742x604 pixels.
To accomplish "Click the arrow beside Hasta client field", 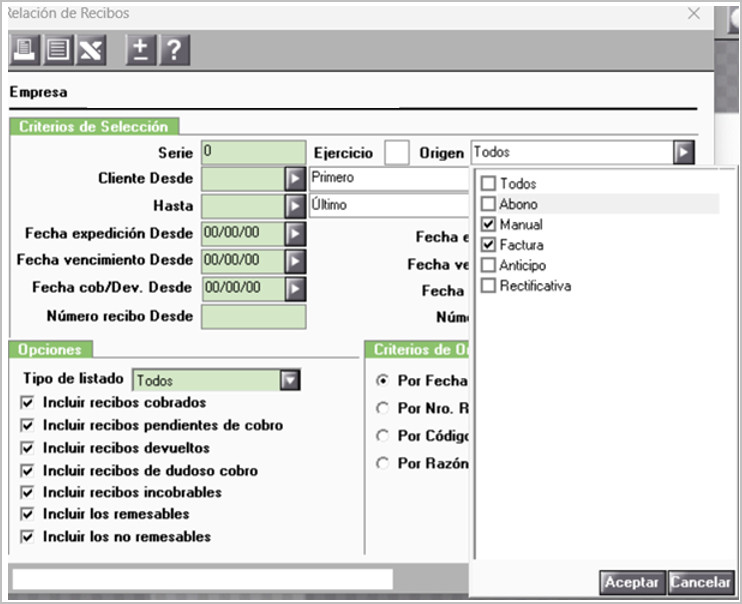I will click(x=295, y=206).
